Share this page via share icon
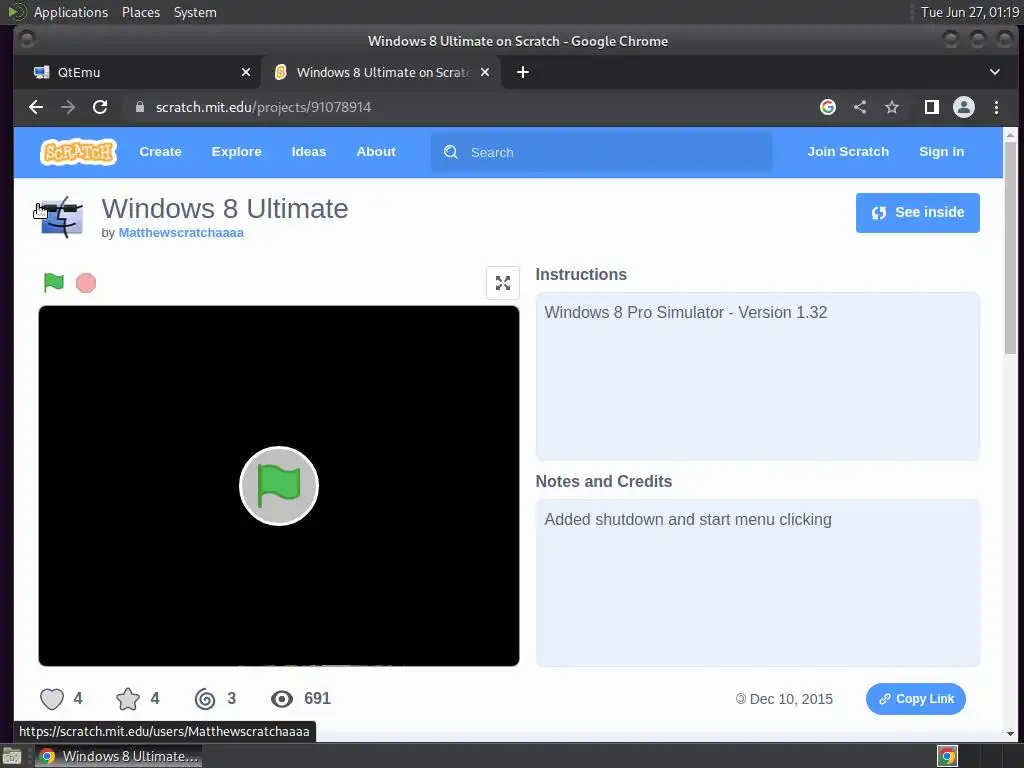The image size is (1024, 768). [860, 107]
